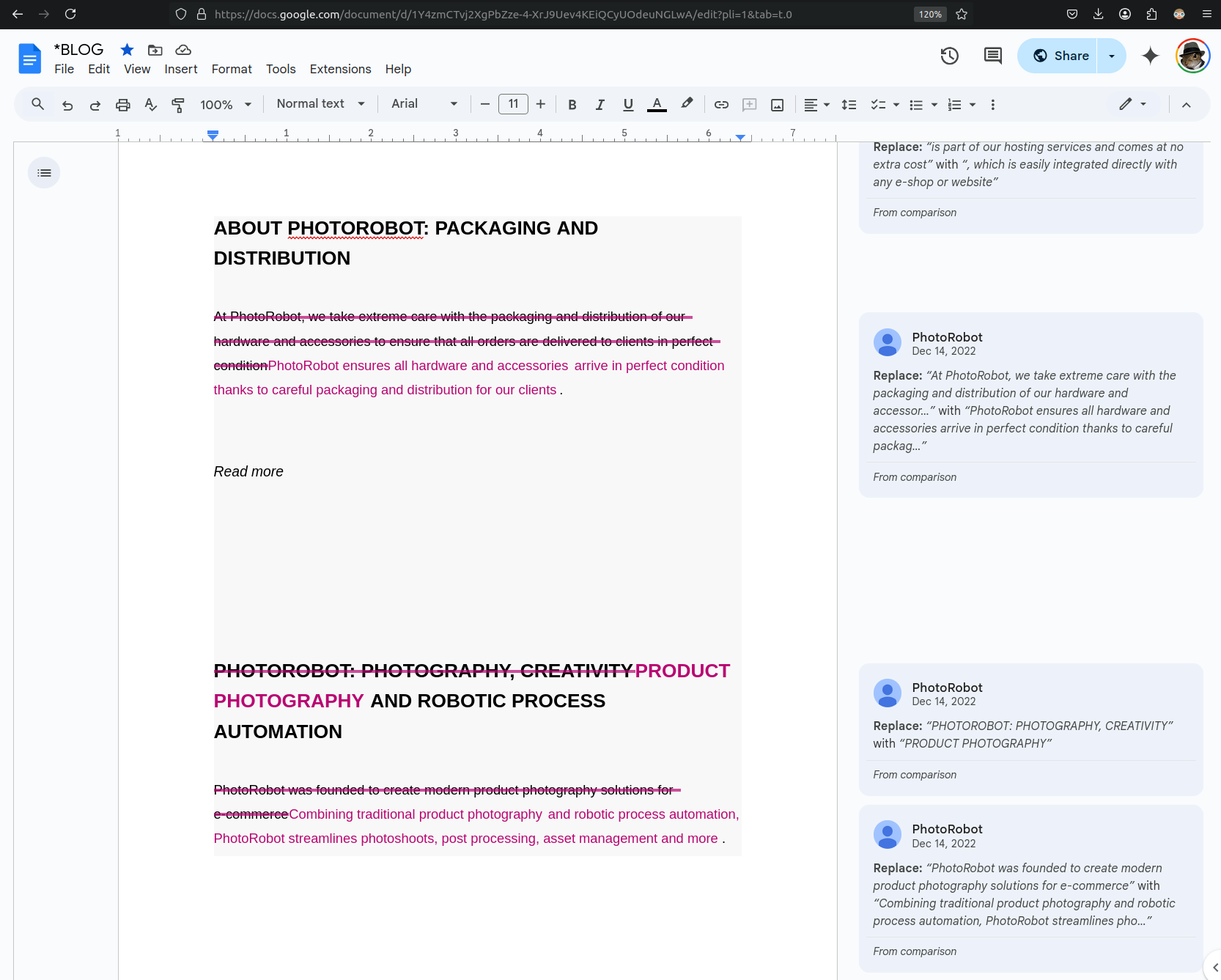The height and width of the screenshot is (980, 1221).
Task: Insert a bulleted list
Action: coord(916,105)
